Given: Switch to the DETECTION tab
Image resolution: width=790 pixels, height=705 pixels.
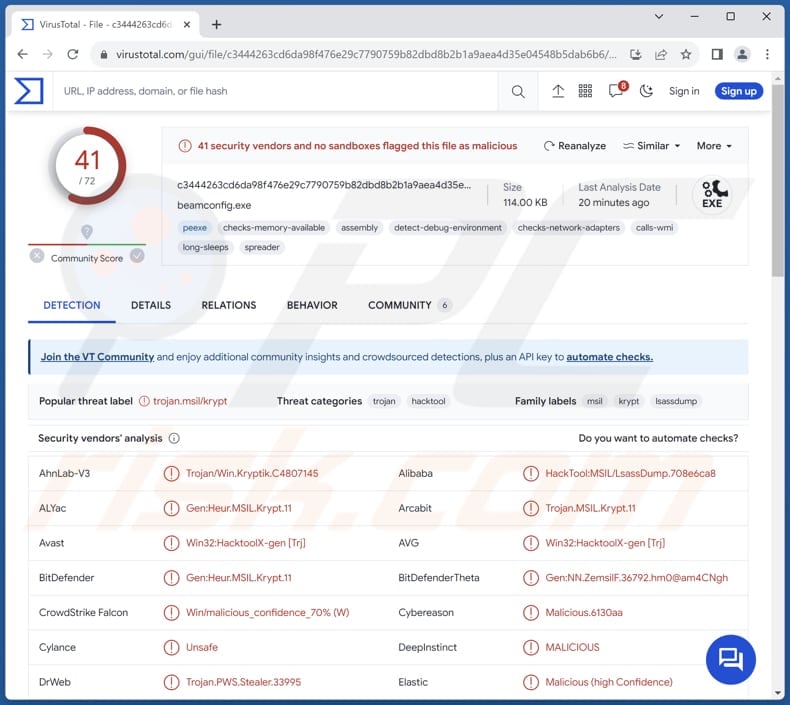Looking at the screenshot, I should 72,305.
